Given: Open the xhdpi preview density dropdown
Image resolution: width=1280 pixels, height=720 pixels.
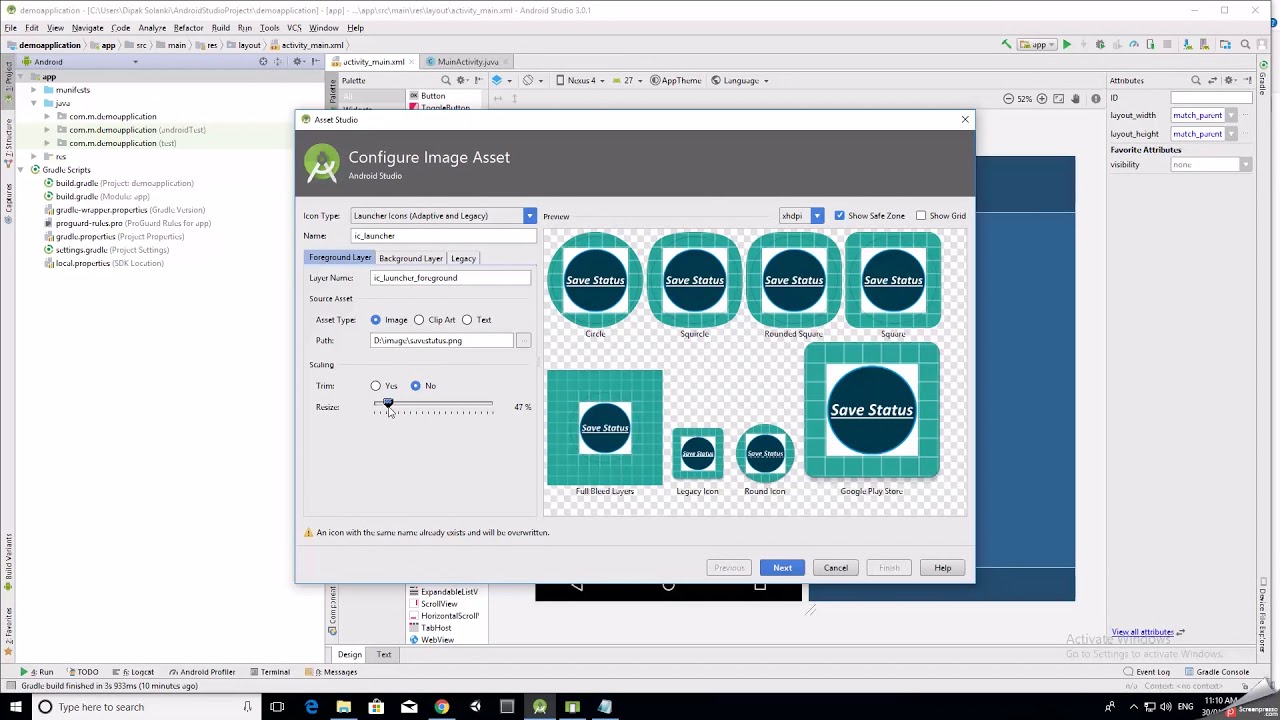Looking at the screenshot, I should coord(815,215).
